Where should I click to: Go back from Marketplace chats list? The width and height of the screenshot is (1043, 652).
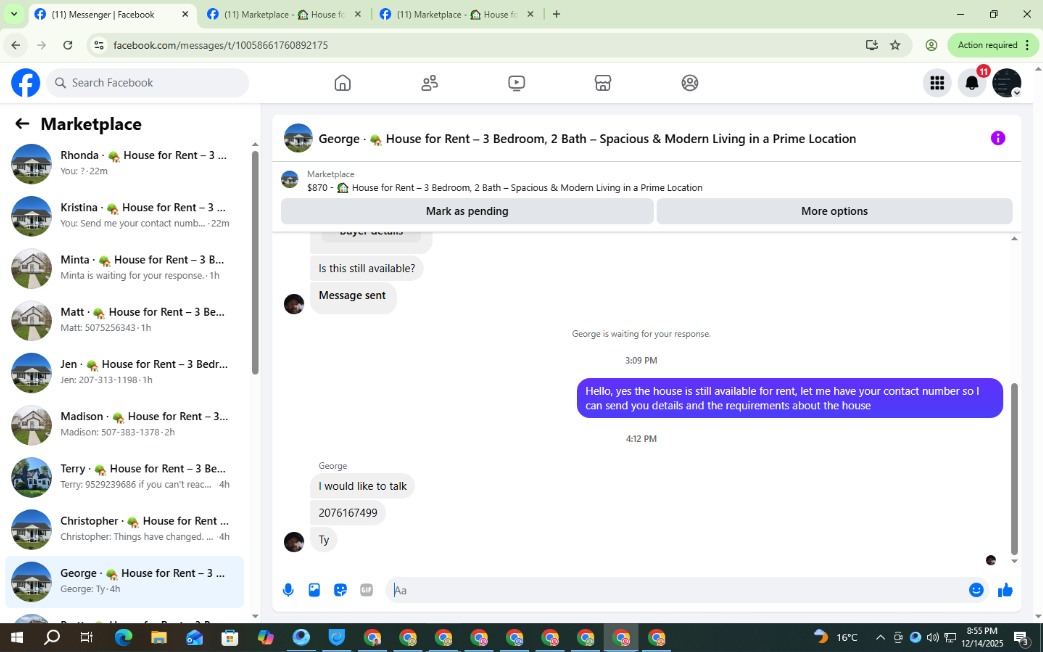[22, 124]
